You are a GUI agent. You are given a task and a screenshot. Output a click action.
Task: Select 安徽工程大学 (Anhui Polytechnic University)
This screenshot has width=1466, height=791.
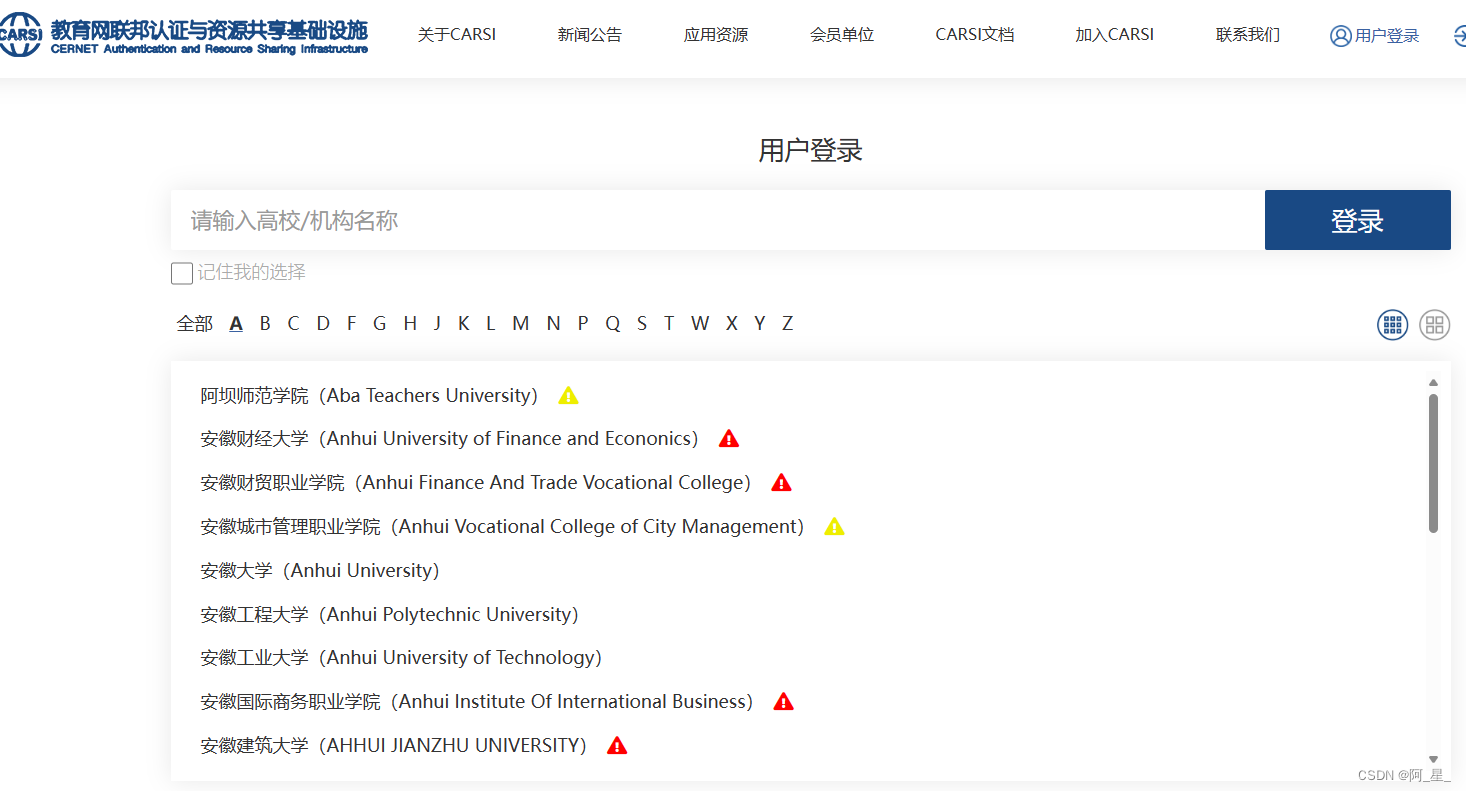click(x=390, y=614)
